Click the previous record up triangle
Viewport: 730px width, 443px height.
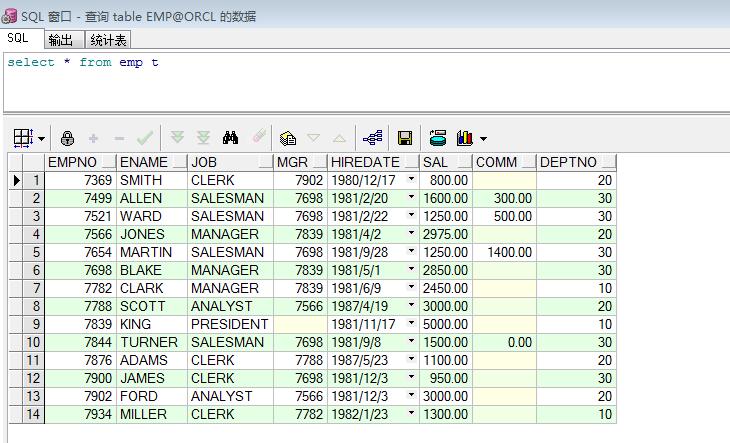[339, 138]
